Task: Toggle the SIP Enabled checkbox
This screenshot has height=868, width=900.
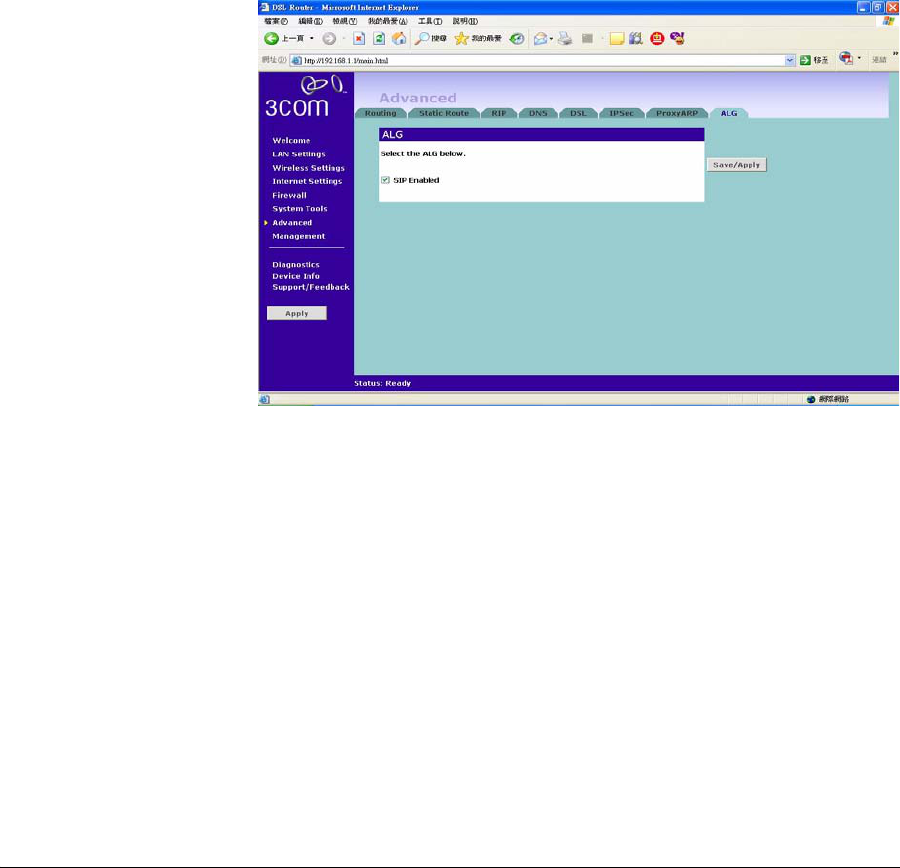Action: pos(385,180)
